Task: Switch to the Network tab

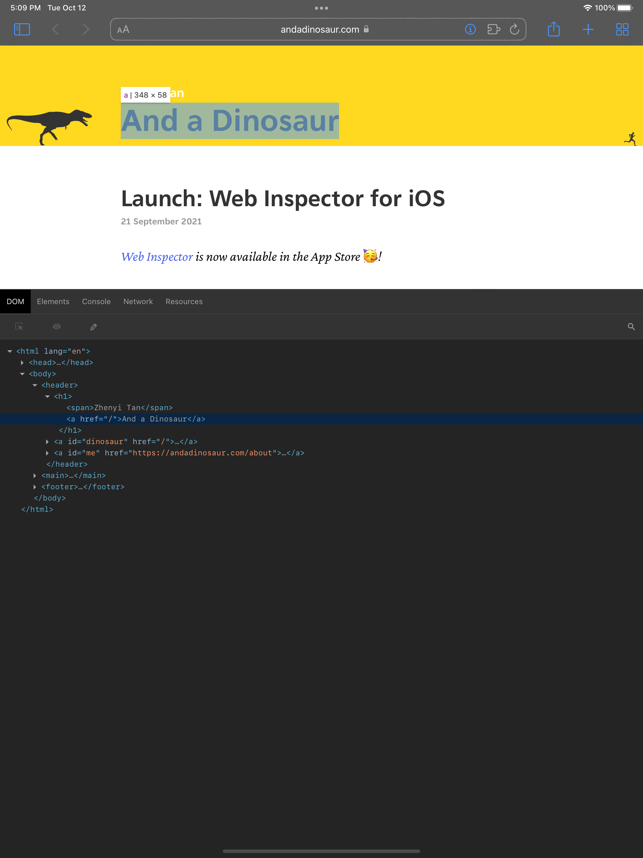Action: 138,302
